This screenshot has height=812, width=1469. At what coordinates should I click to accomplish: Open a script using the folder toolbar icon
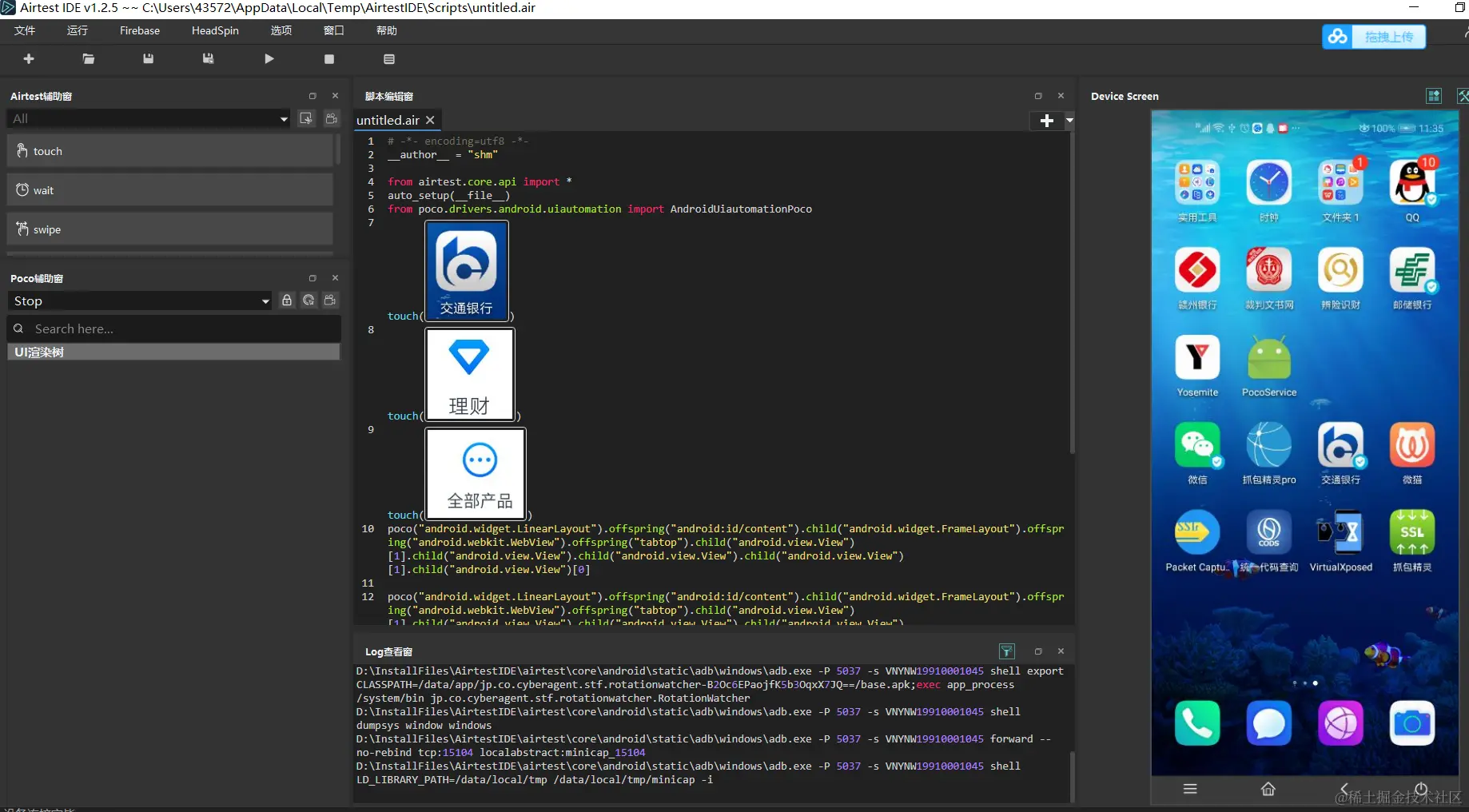pyautogui.click(x=89, y=59)
